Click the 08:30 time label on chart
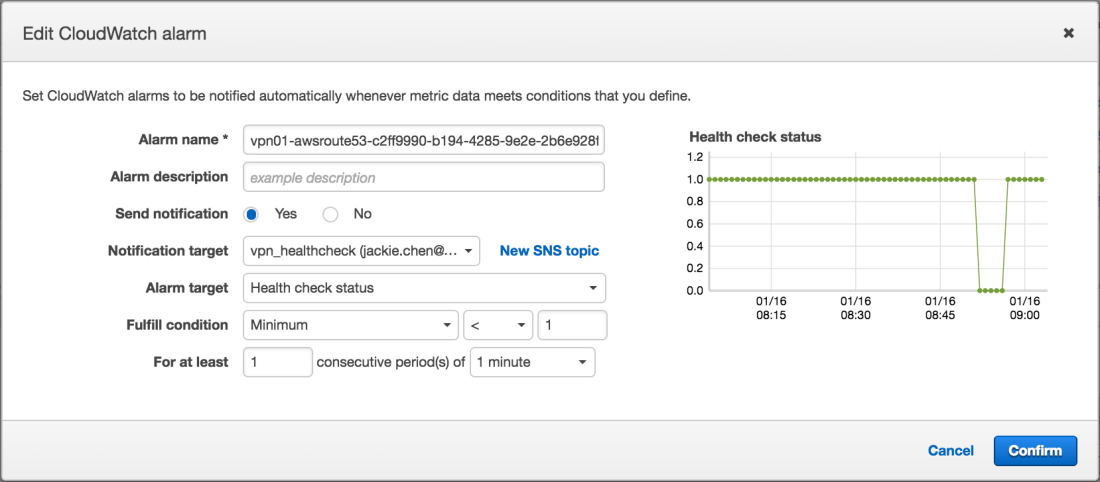The width and height of the screenshot is (1100, 482). point(856,307)
